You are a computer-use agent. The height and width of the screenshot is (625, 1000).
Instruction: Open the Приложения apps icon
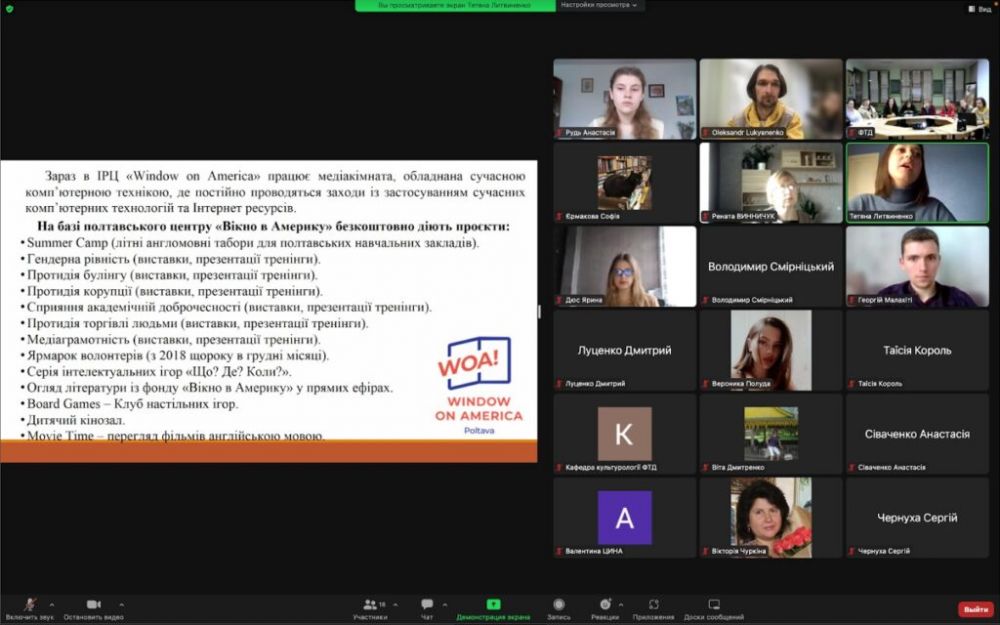pyautogui.click(x=653, y=604)
